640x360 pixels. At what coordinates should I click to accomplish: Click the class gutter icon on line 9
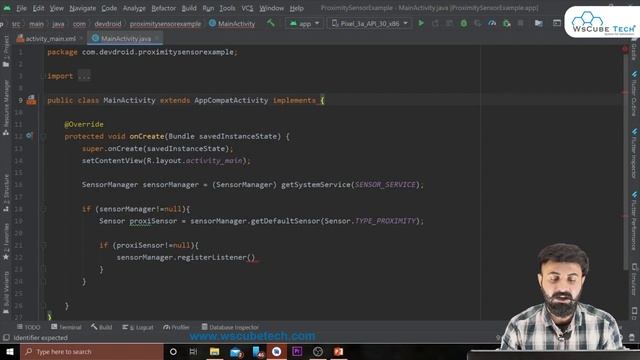tap(31, 100)
